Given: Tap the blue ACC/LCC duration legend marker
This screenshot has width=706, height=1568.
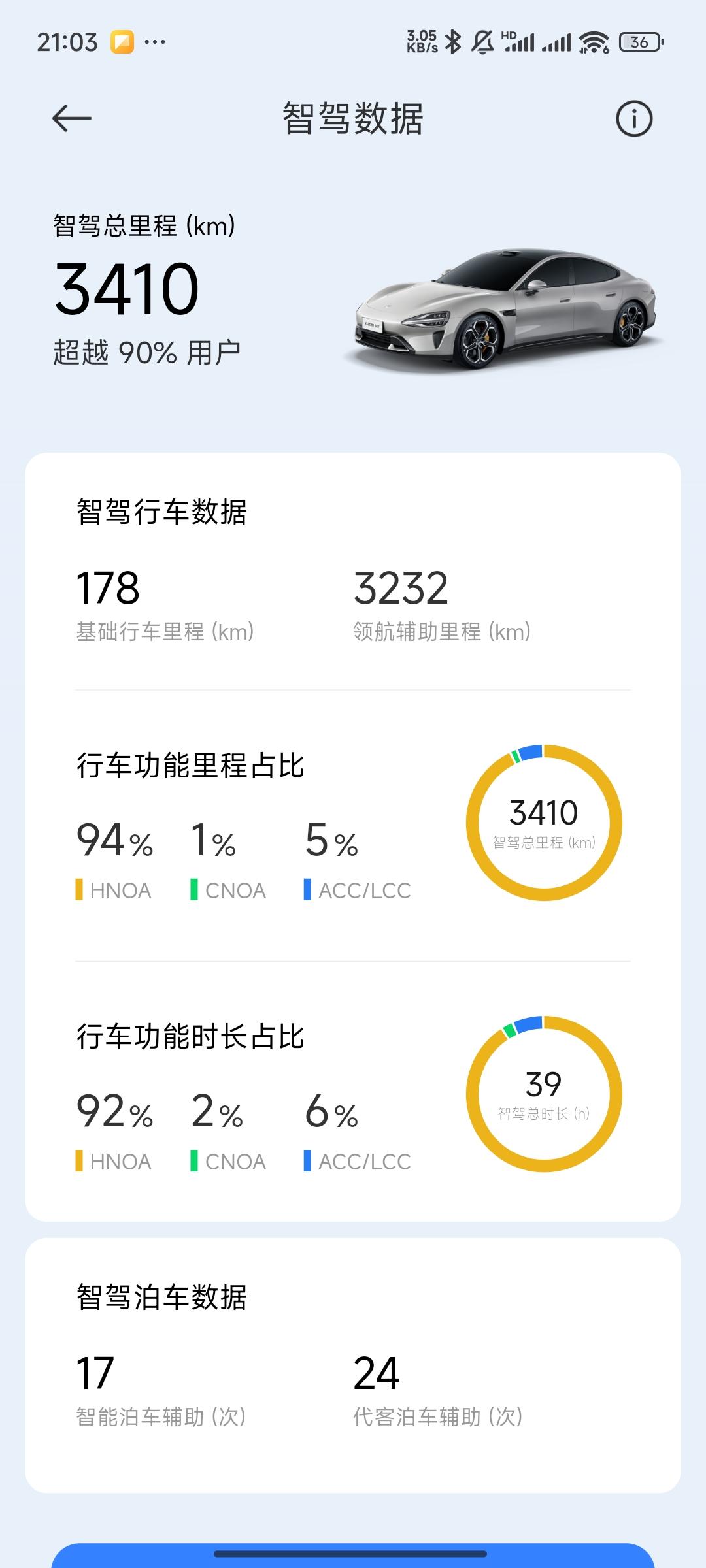Looking at the screenshot, I should (x=307, y=1161).
